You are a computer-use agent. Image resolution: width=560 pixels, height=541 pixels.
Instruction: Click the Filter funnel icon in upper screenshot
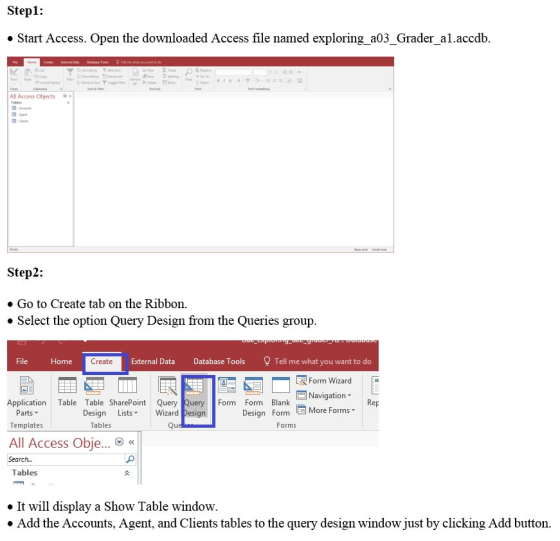[70, 72]
